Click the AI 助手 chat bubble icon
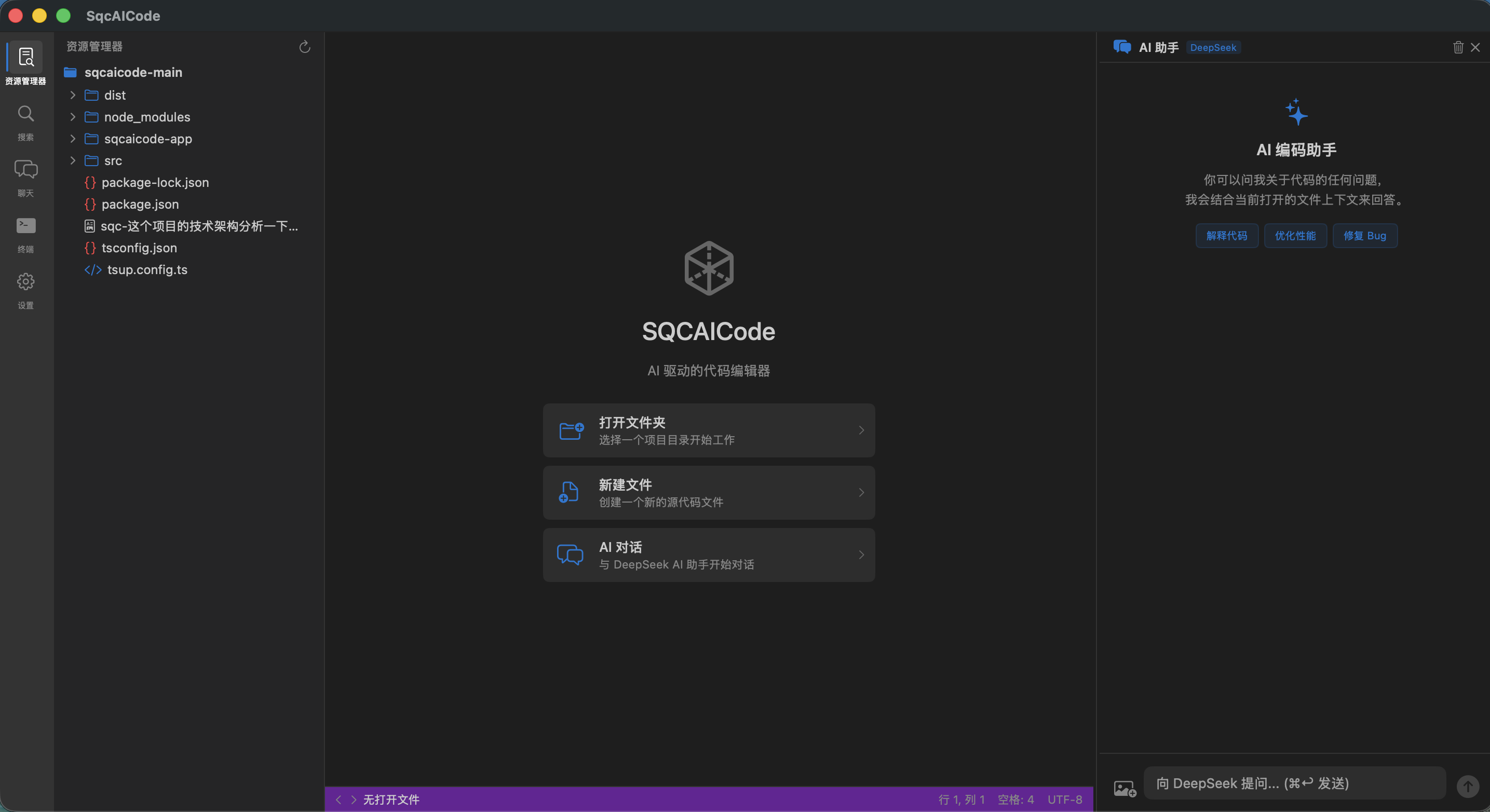This screenshot has height=812, width=1490. pyautogui.click(x=1122, y=47)
